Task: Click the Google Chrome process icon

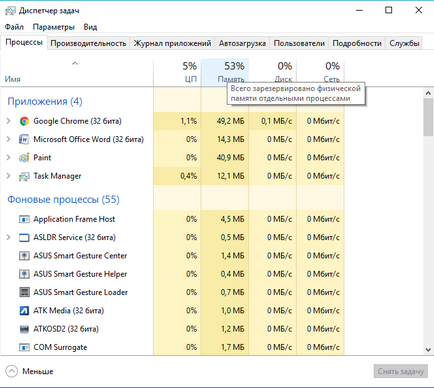Action: point(24,121)
